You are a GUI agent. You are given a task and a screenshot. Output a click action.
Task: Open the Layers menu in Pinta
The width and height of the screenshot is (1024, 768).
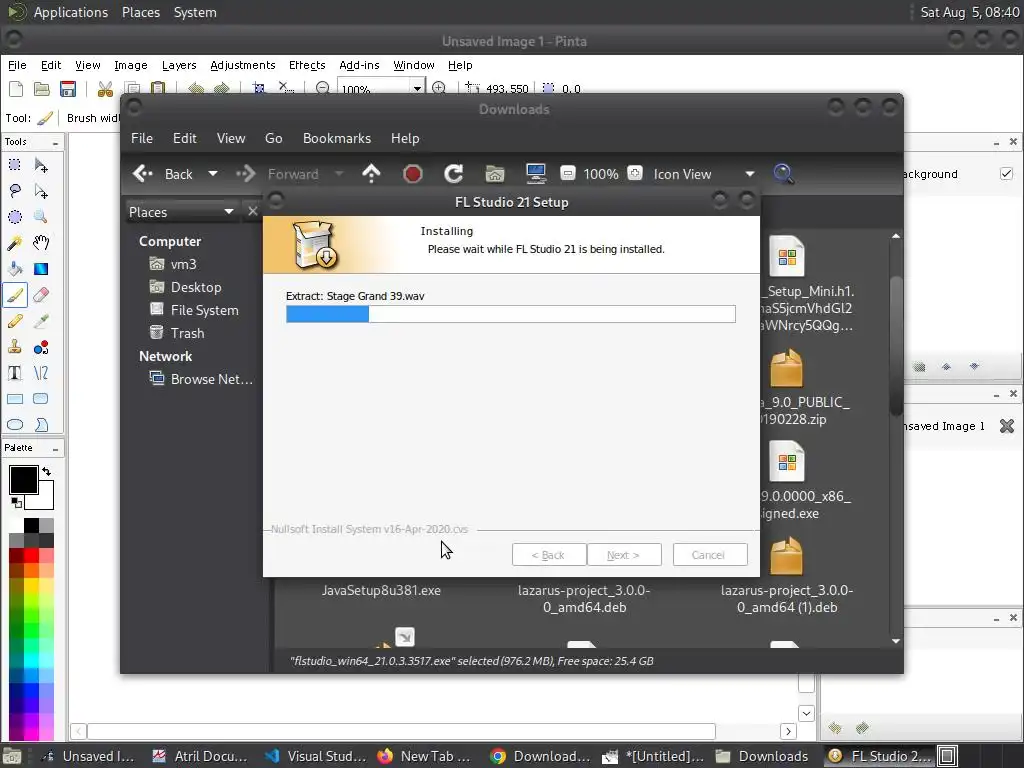click(179, 65)
